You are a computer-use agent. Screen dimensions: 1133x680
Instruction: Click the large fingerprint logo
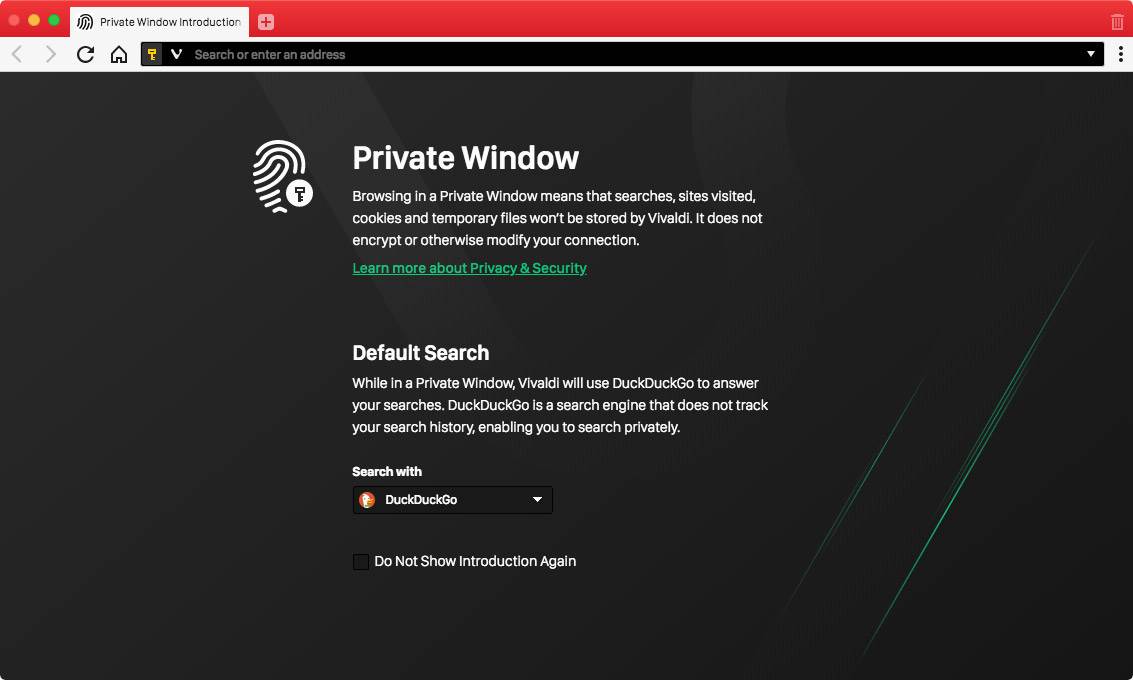tap(282, 176)
